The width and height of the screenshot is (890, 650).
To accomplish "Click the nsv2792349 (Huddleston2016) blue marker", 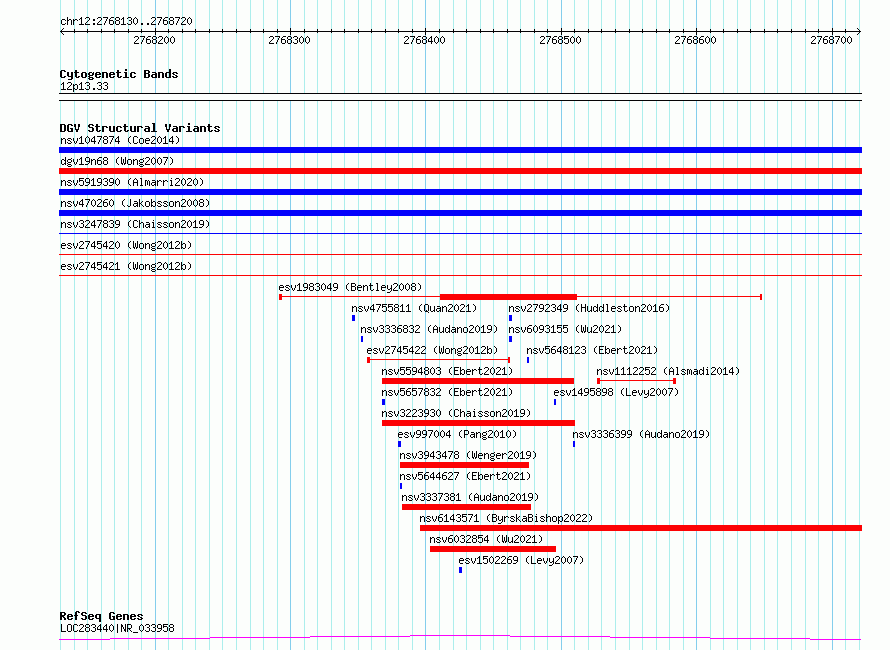I will pos(510,318).
